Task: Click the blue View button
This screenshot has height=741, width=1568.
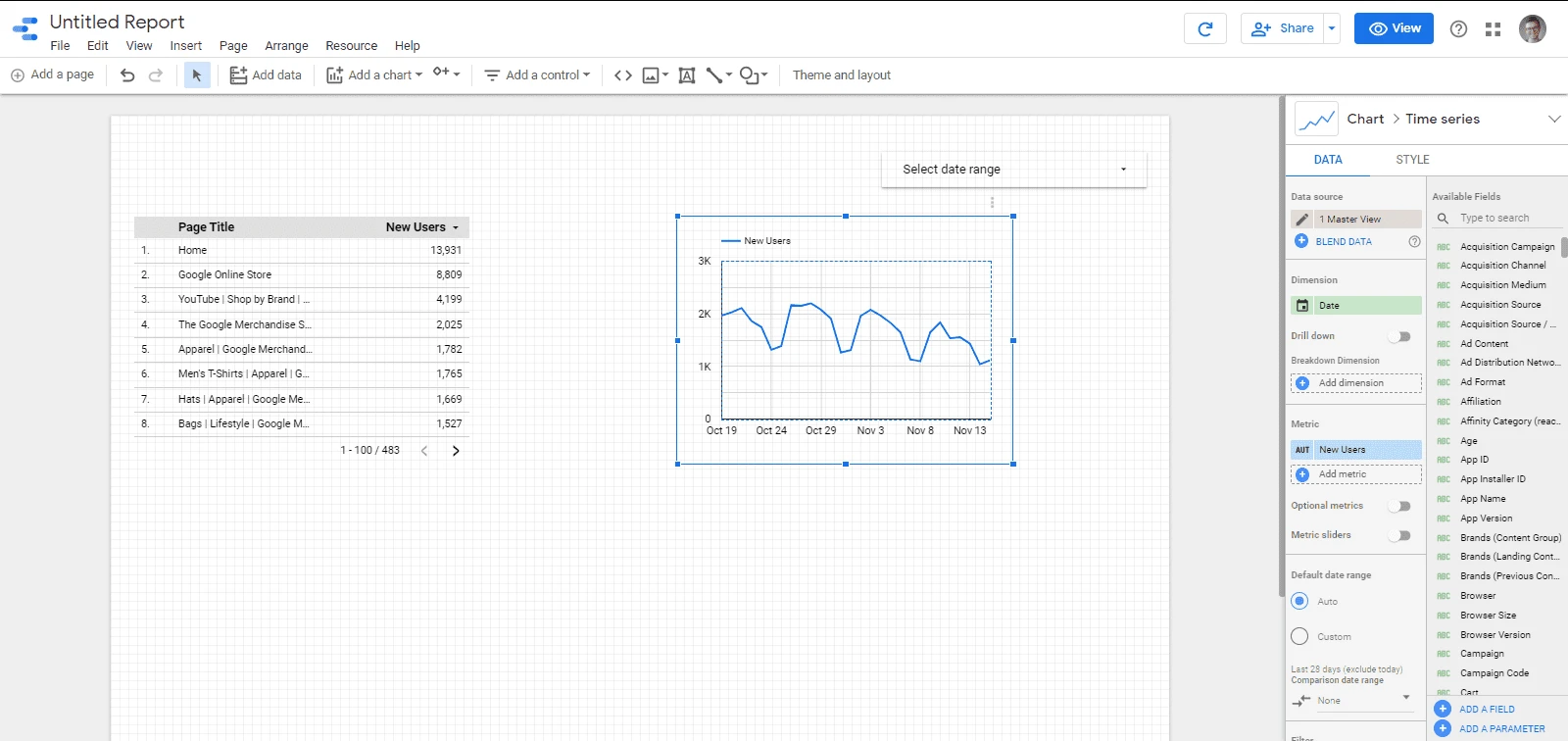Action: coord(1394,28)
